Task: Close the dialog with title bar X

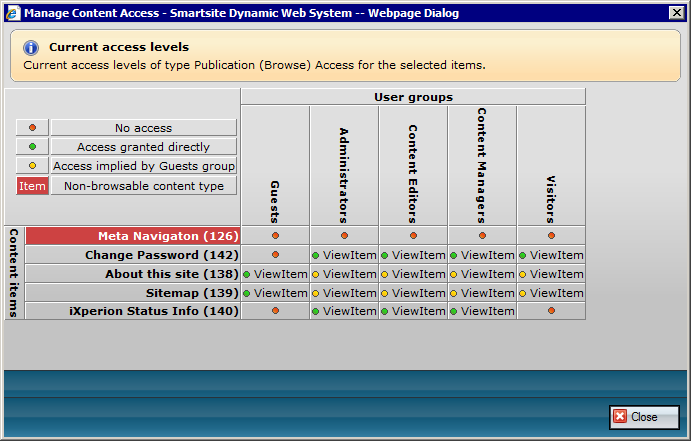Action: [676, 13]
